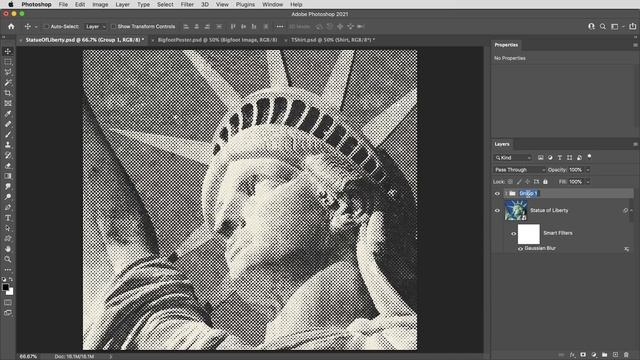640x360 pixels.
Task: Collapse Statue of Liberty smart filters arrow
Action: pyautogui.click(x=631, y=211)
